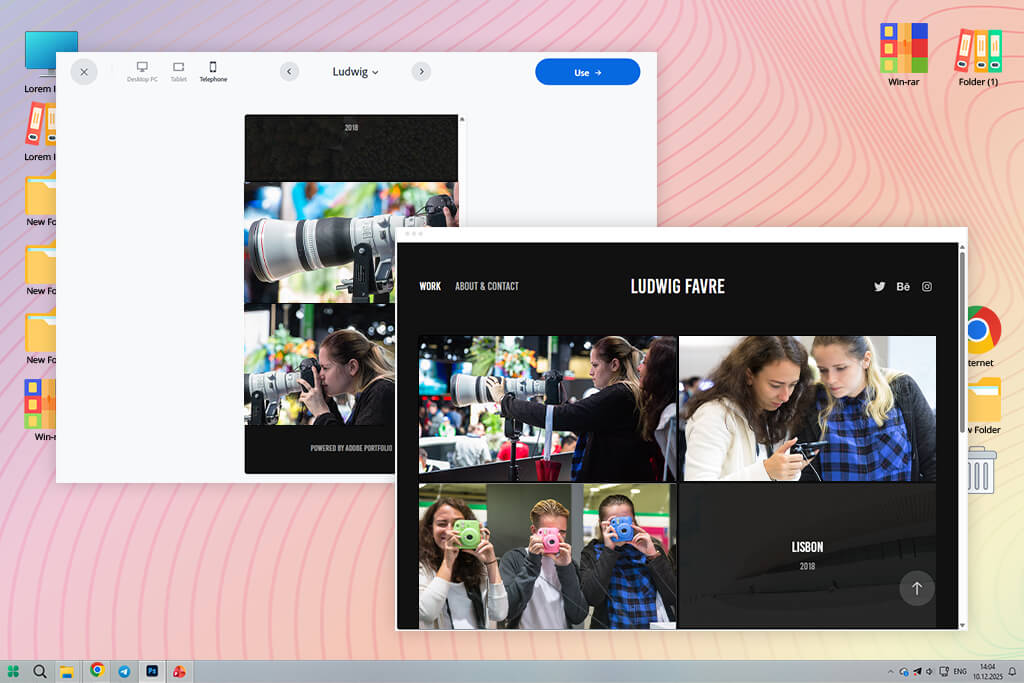Screen dimensions: 1024x683
Task: Open the volume control in the system tray
Action: 929,671
